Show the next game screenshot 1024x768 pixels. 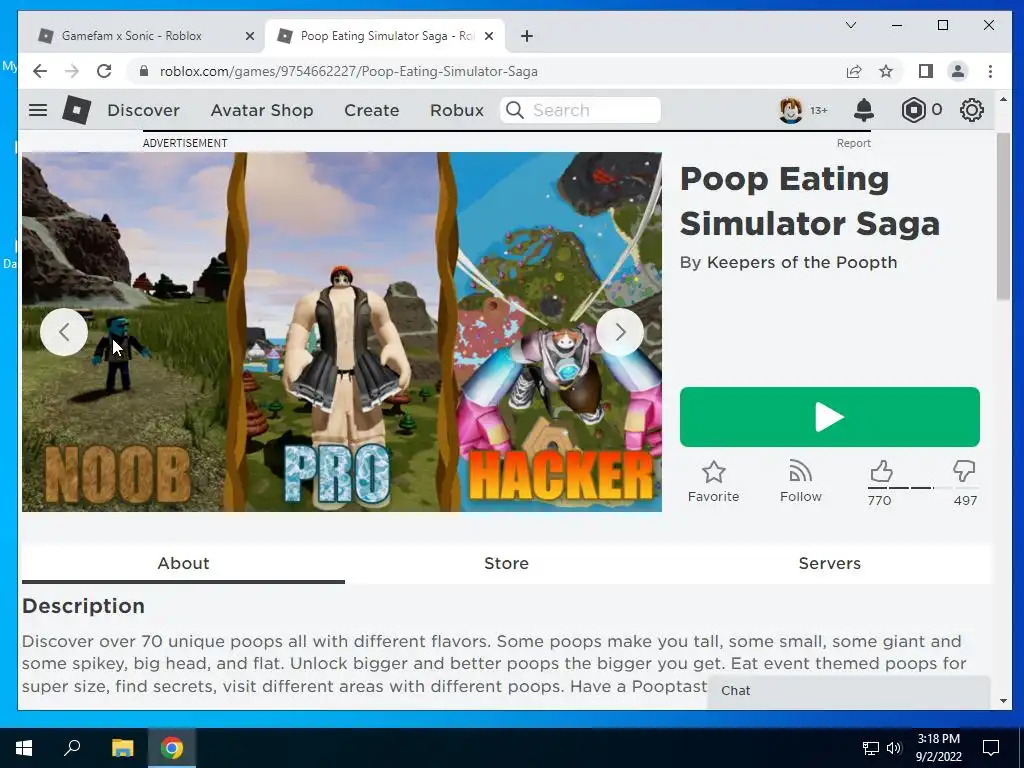(x=620, y=332)
